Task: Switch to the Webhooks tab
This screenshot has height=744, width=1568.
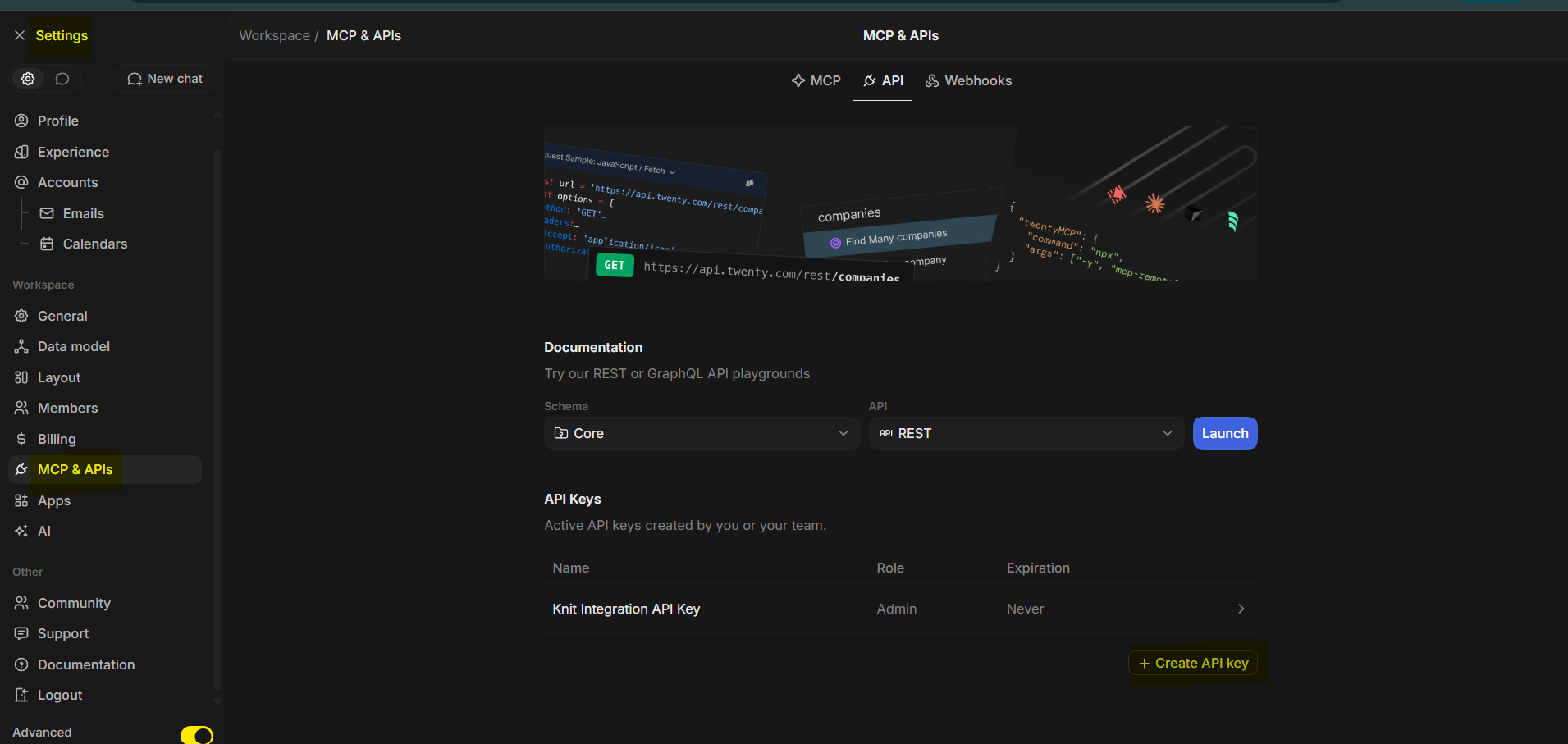Action: pyautogui.click(x=968, y=80)
